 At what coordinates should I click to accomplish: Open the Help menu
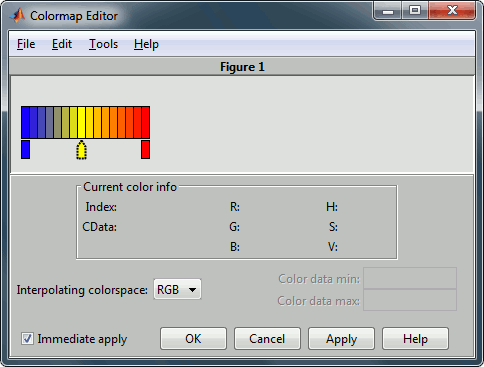(146, 44)
